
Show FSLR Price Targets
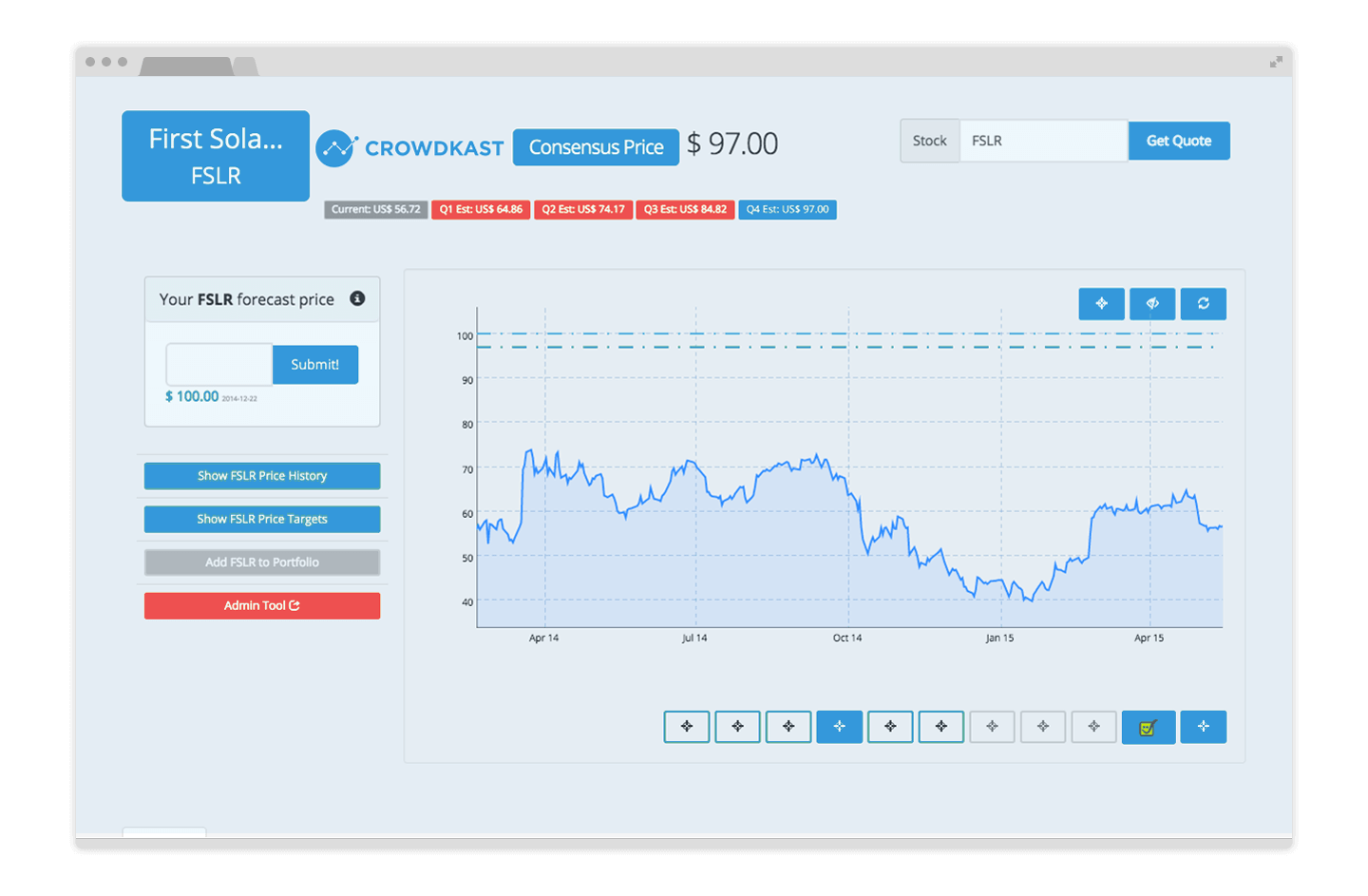click(262, 519)
